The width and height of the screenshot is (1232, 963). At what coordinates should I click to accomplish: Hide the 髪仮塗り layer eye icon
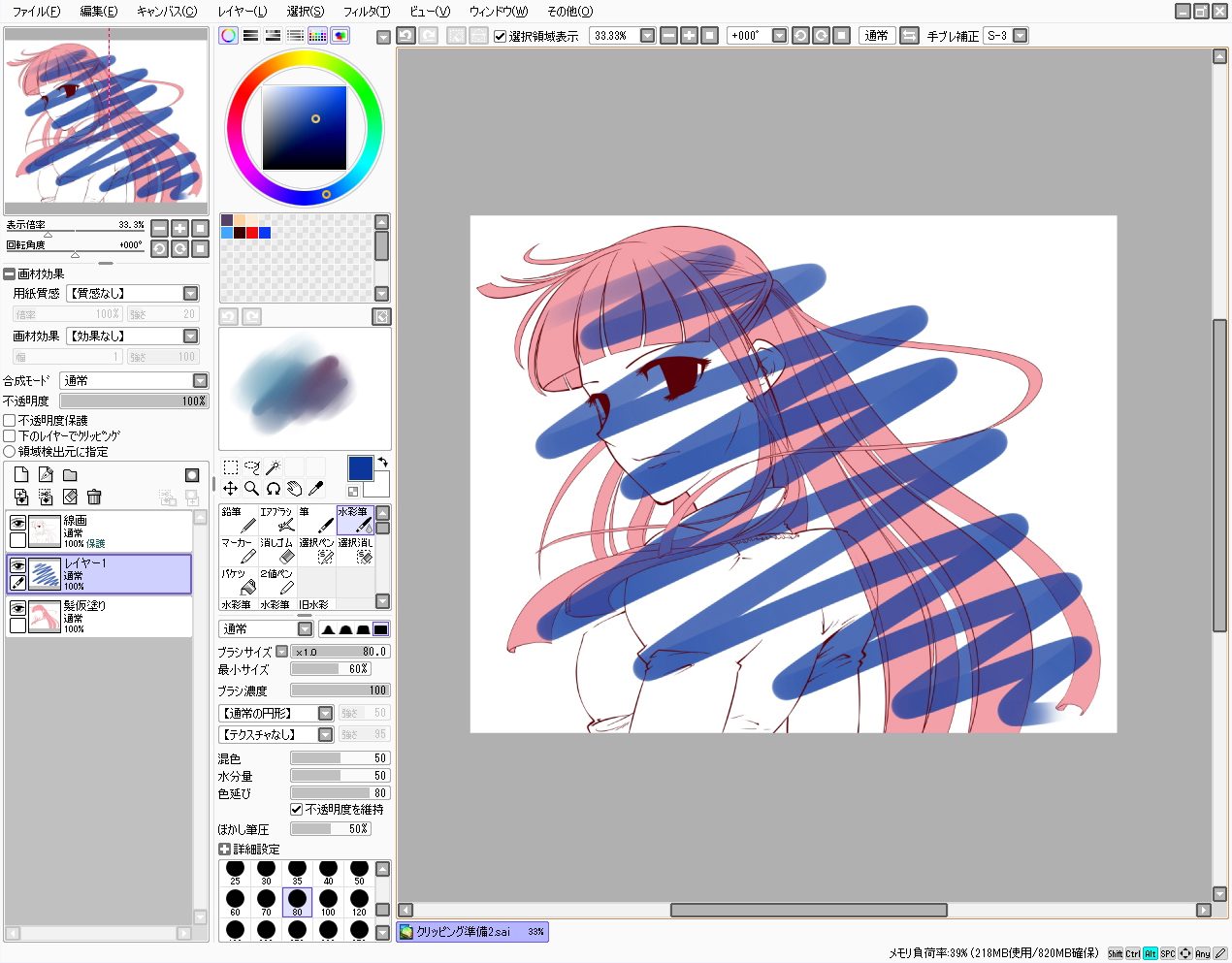click(17, 608)
